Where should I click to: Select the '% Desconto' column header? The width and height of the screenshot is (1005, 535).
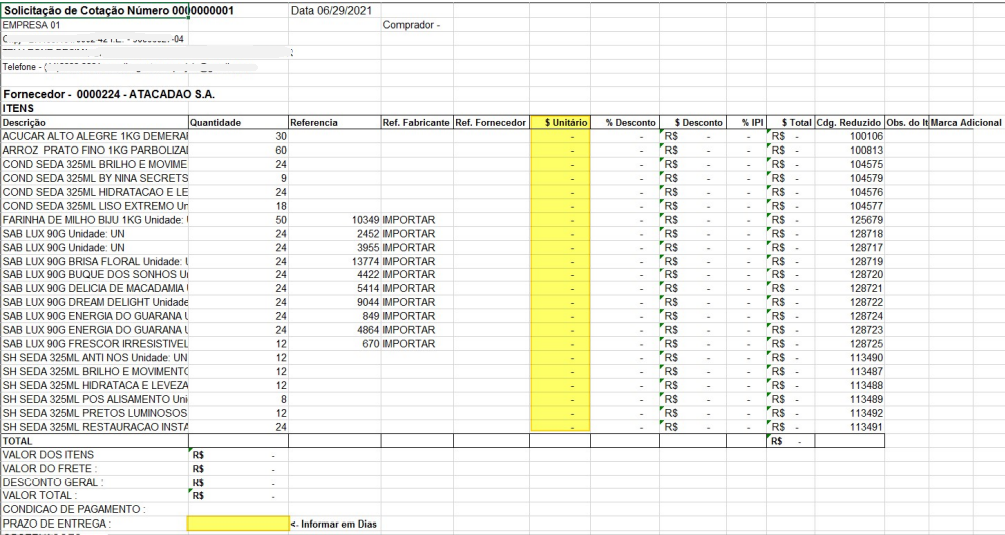pos(625,122)
